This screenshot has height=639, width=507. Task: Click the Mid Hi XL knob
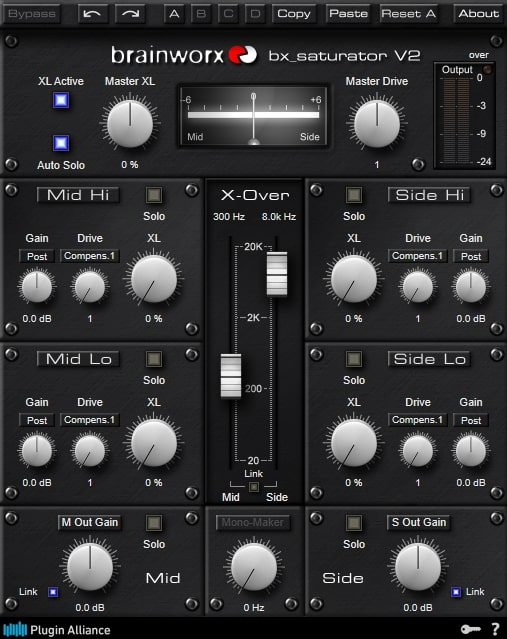[x=154, y=279]
